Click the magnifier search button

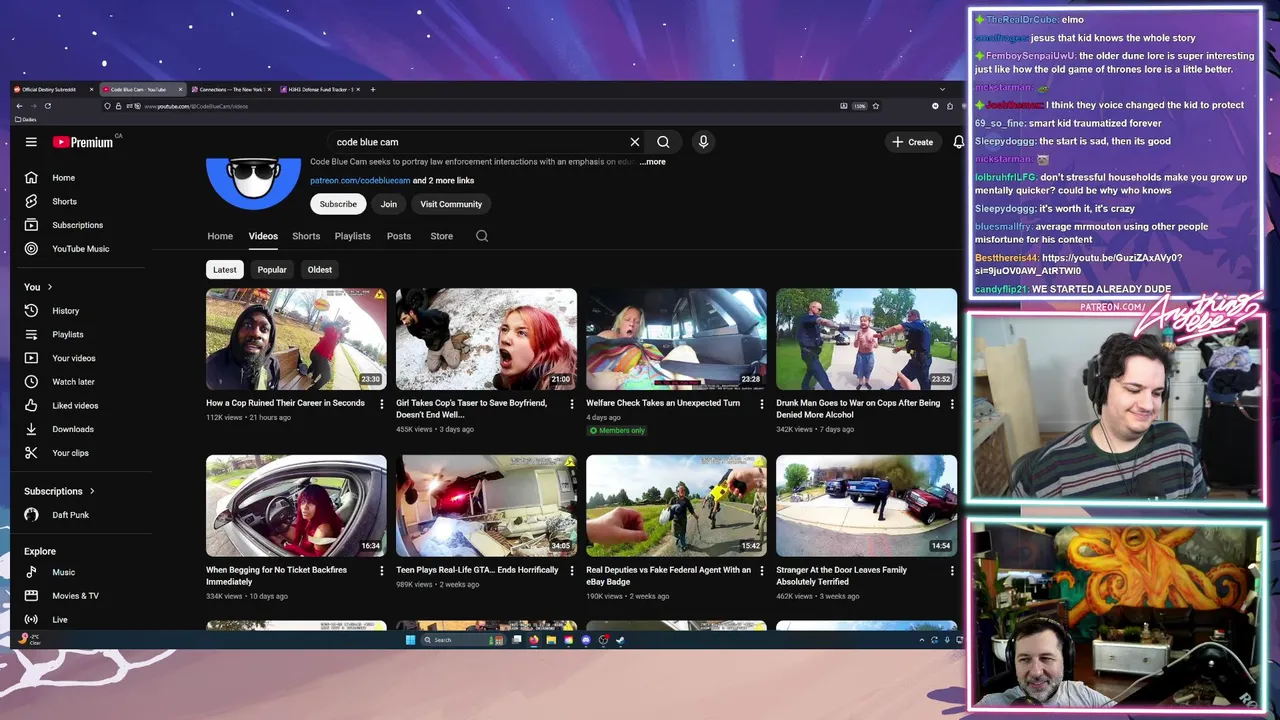click(663, 142)
